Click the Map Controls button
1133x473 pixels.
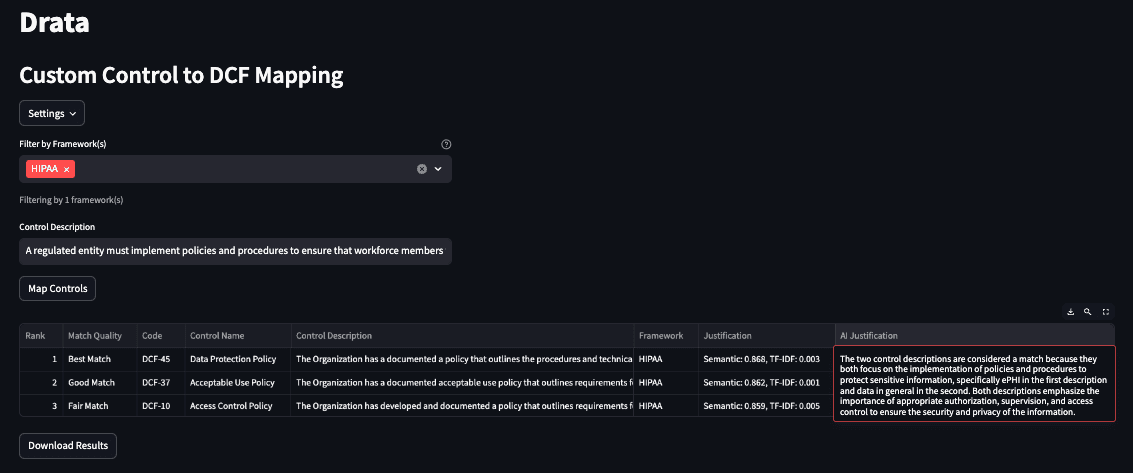(x=58, y=289)
